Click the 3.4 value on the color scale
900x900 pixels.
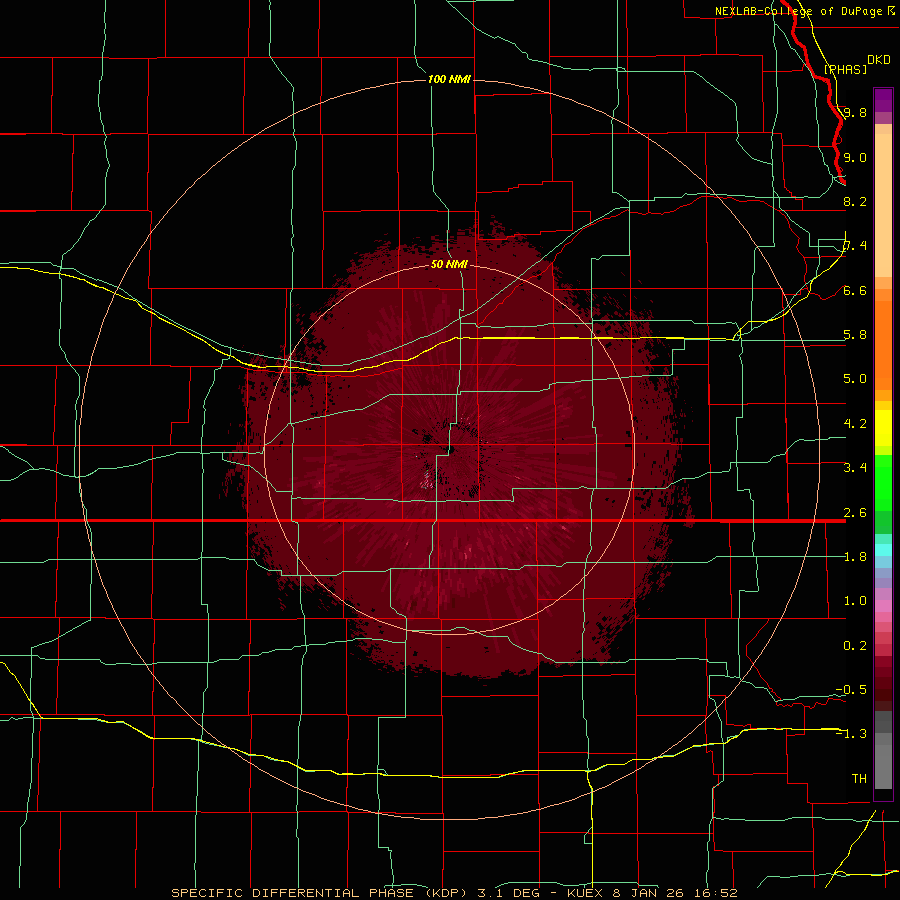[855, 468]
